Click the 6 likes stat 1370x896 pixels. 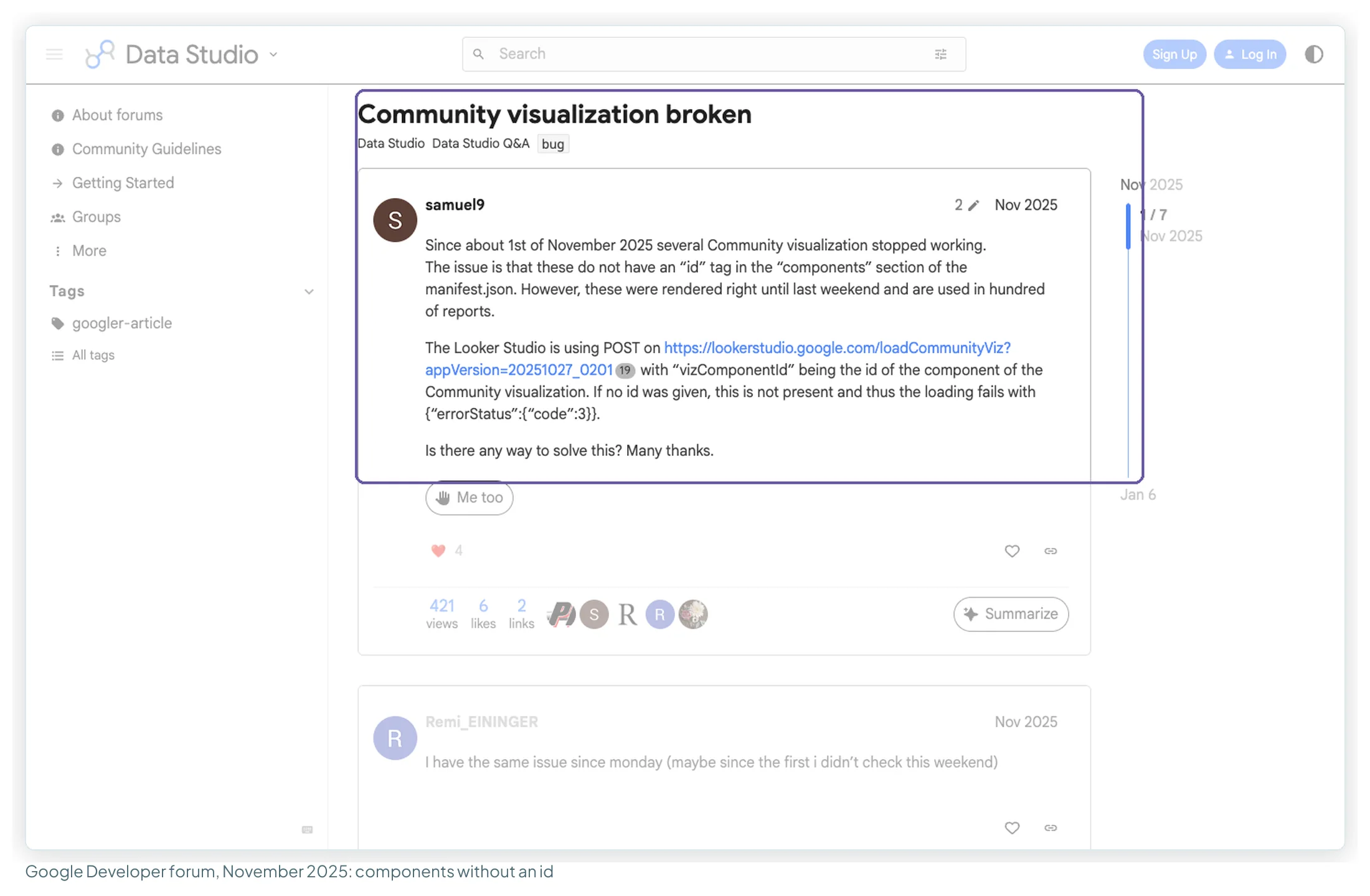click(x=483, y=614)
